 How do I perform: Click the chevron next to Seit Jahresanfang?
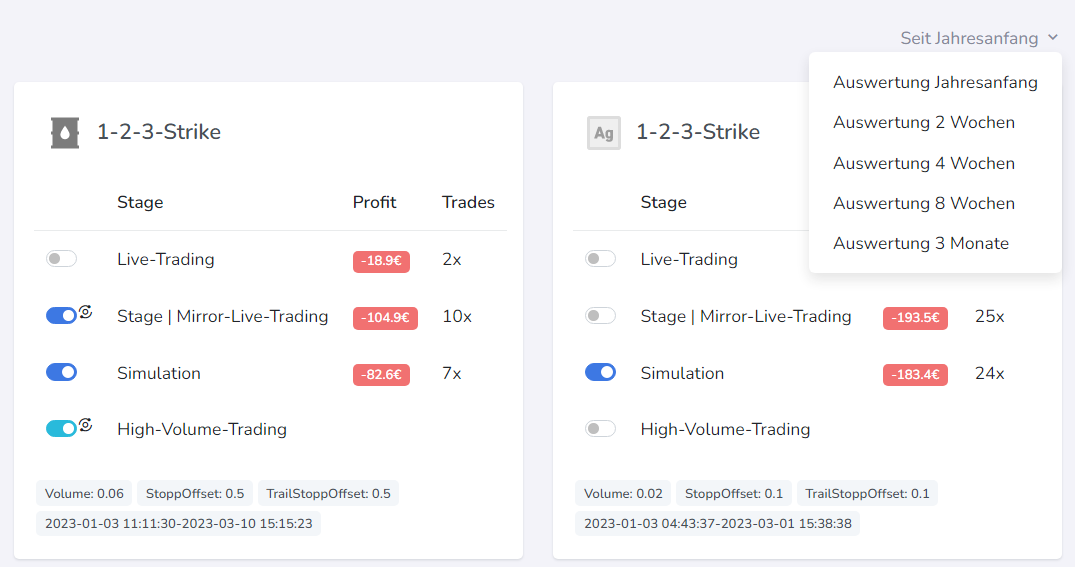(1053, 38)
